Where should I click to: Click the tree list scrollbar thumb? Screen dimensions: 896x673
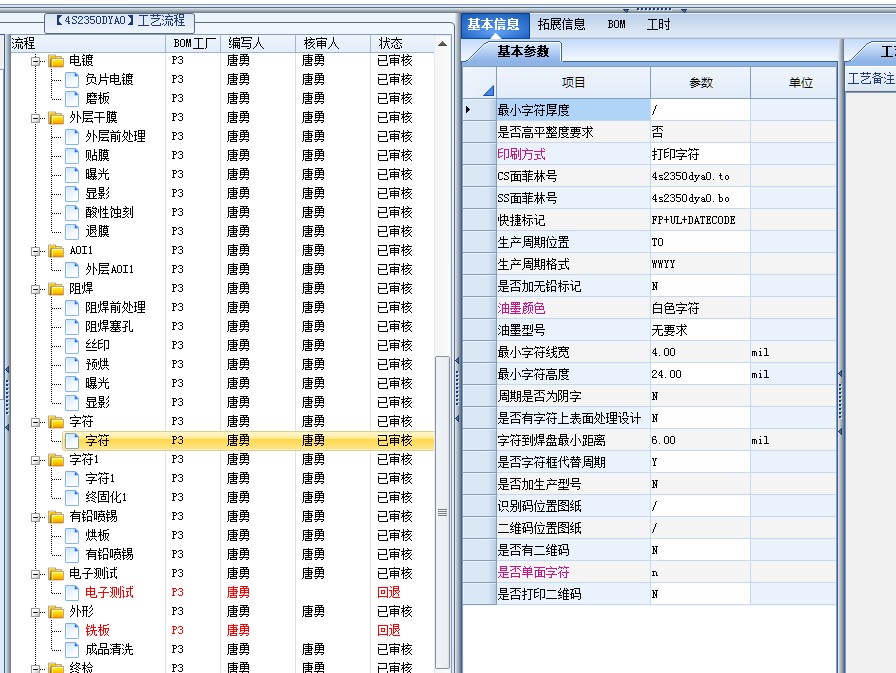point(442,512)
